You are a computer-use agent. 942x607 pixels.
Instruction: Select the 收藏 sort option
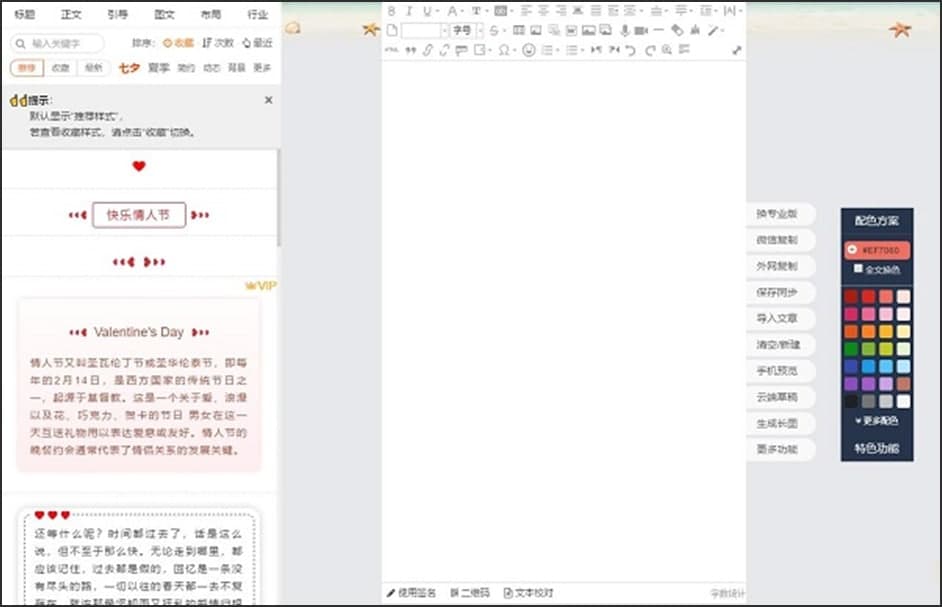click(x=179, y=43)
